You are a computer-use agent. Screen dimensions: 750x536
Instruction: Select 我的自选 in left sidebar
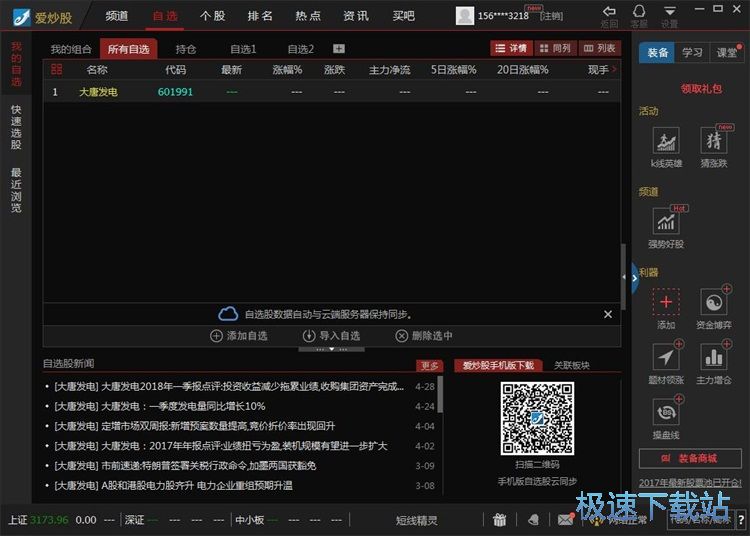(x=16, y=64)
